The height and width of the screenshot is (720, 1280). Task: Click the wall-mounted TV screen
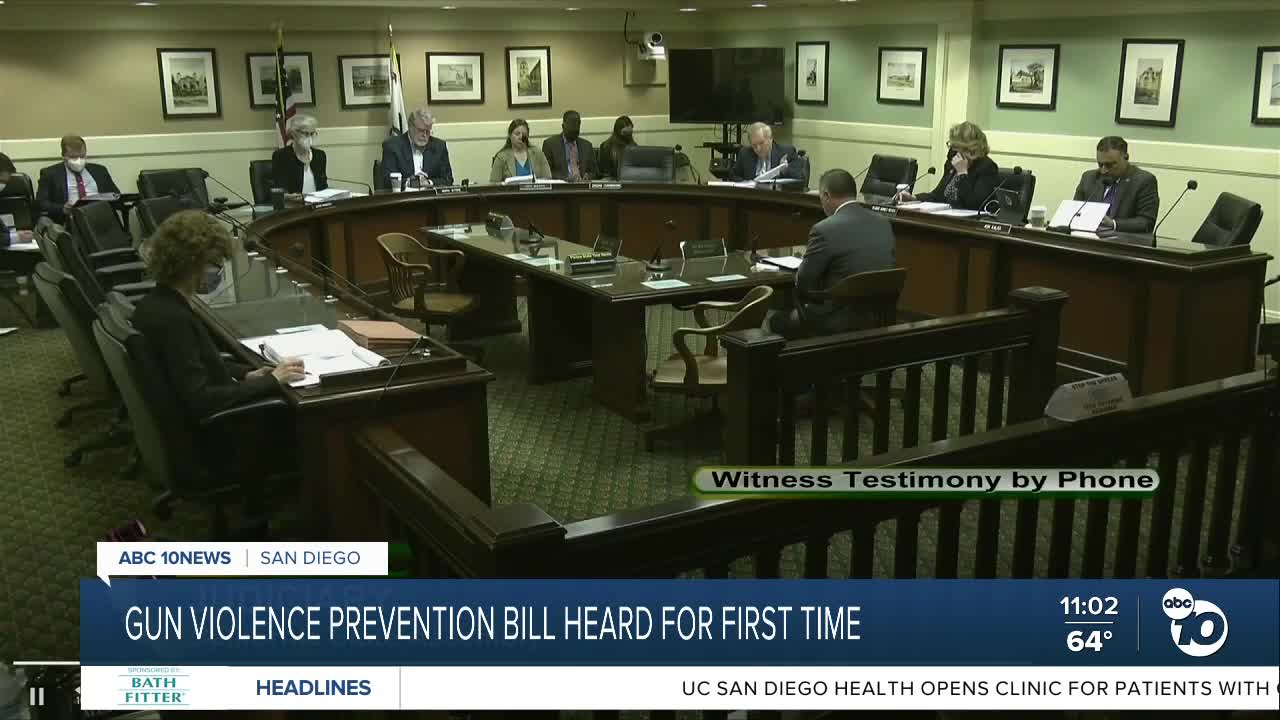pos(727,86)
